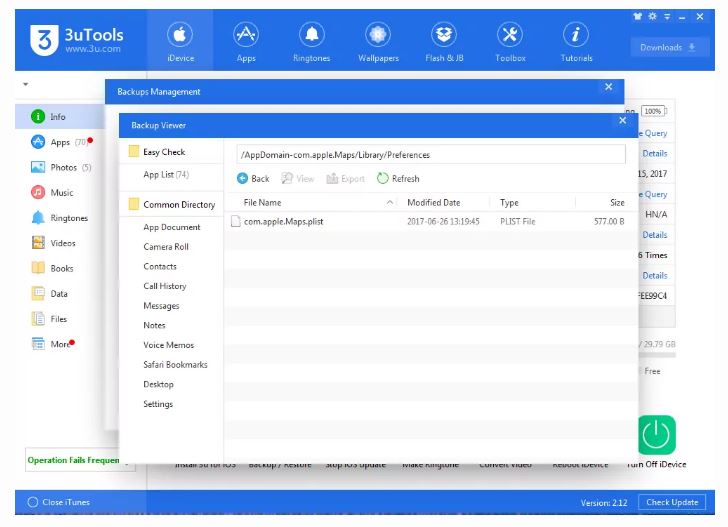The height and width of the screenshot is (527, 728).
Task: Click the backup path input field
Action: pos(430,155)
